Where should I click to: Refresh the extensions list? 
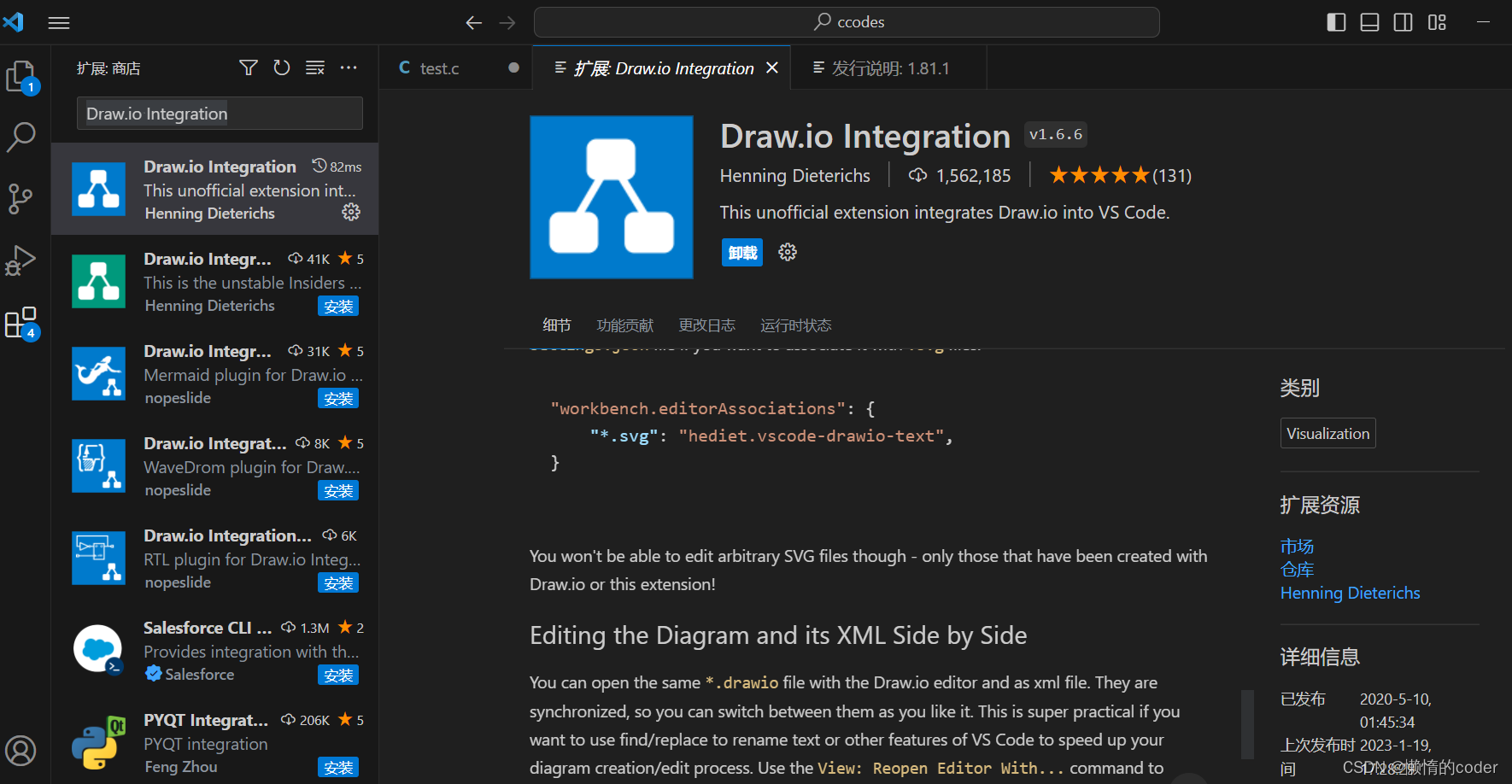282,67
